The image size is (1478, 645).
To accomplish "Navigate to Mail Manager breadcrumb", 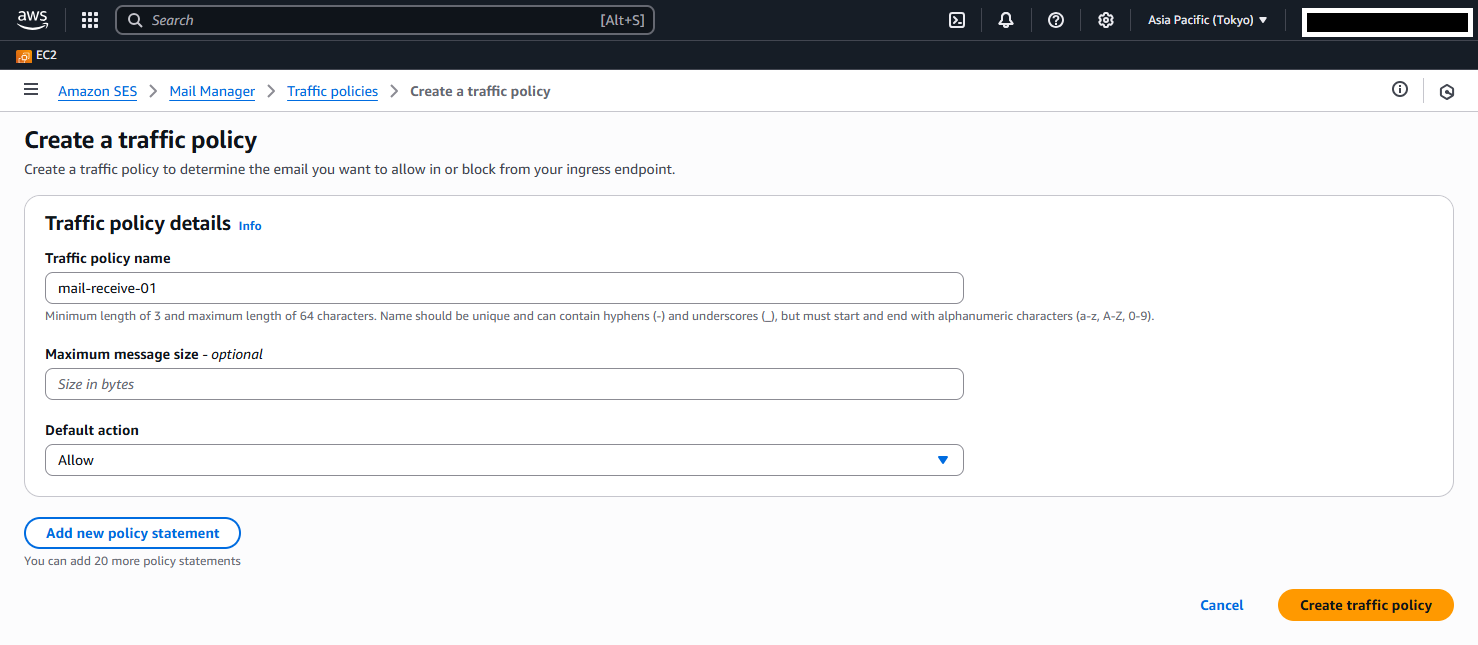I will pyautogui.click(x=212, y=91).
